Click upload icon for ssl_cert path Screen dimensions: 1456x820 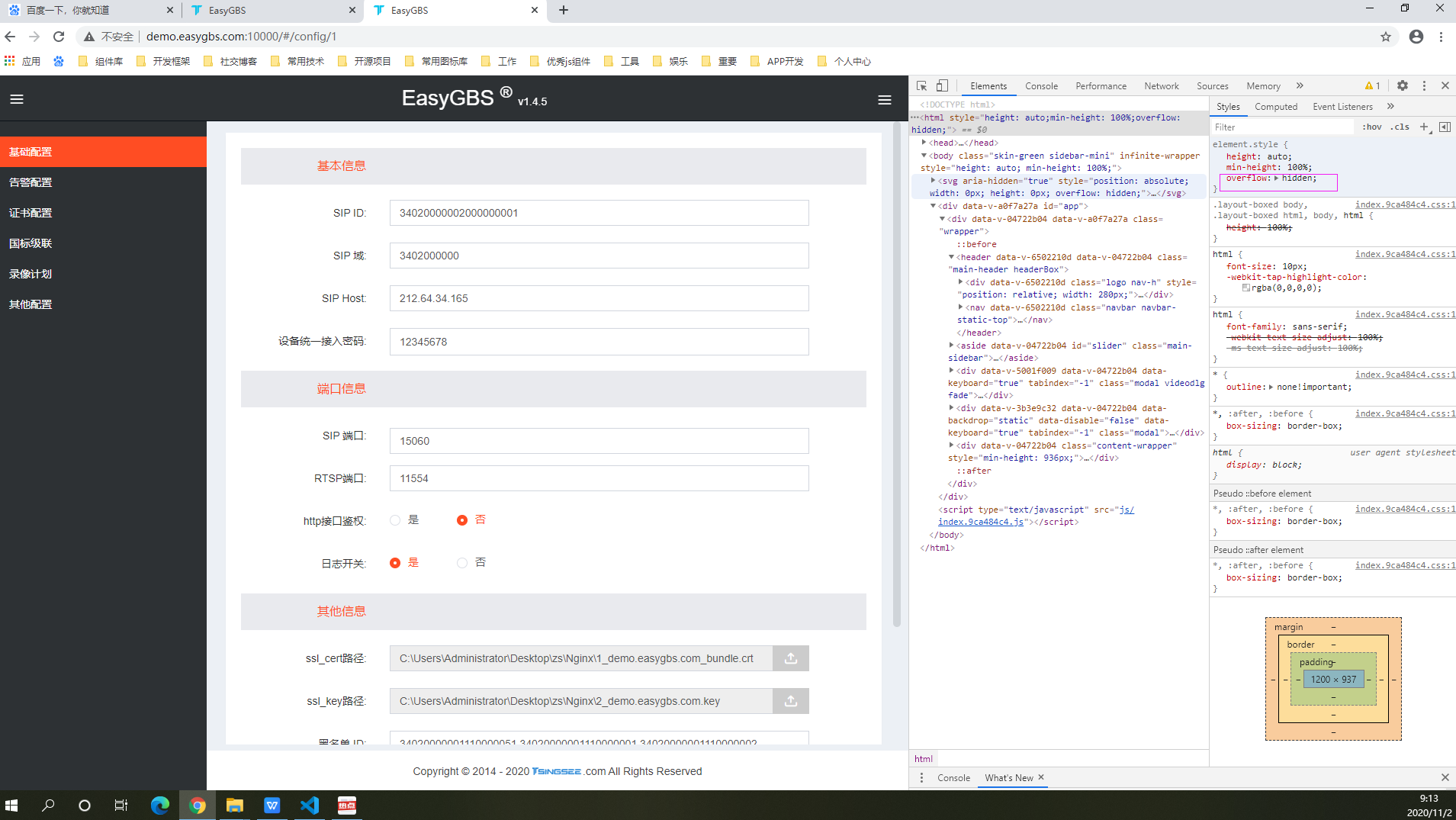[791, 658]
